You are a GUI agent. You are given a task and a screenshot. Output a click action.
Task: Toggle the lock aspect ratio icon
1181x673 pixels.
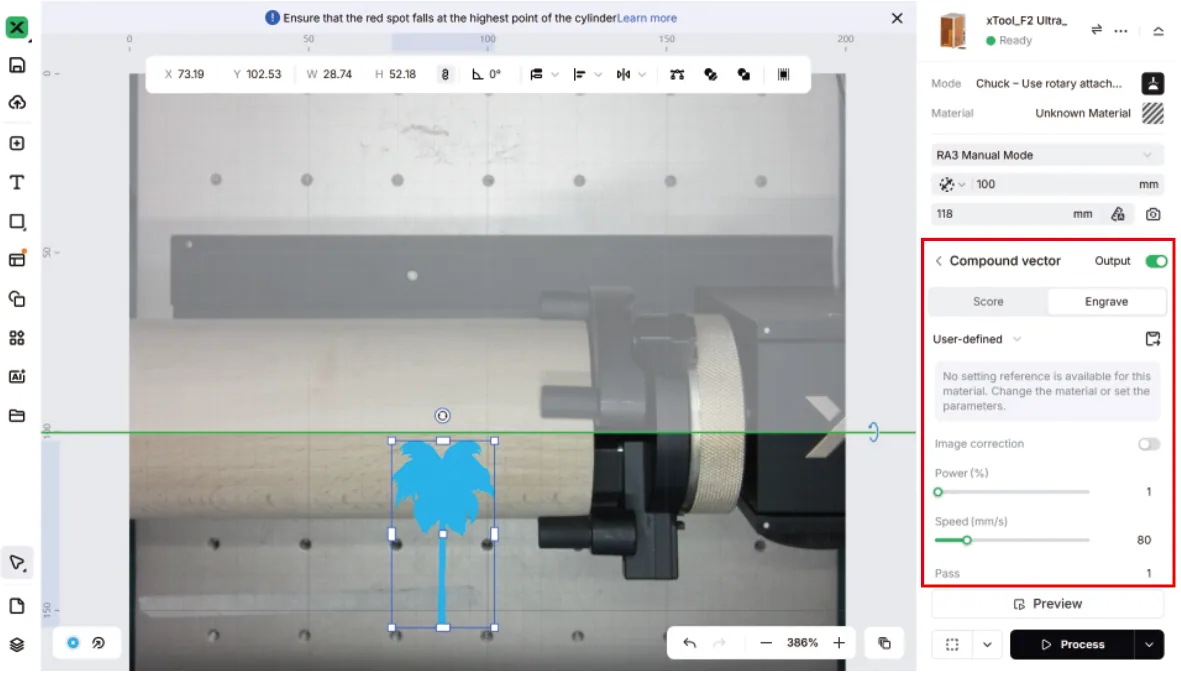coord(445,74)
